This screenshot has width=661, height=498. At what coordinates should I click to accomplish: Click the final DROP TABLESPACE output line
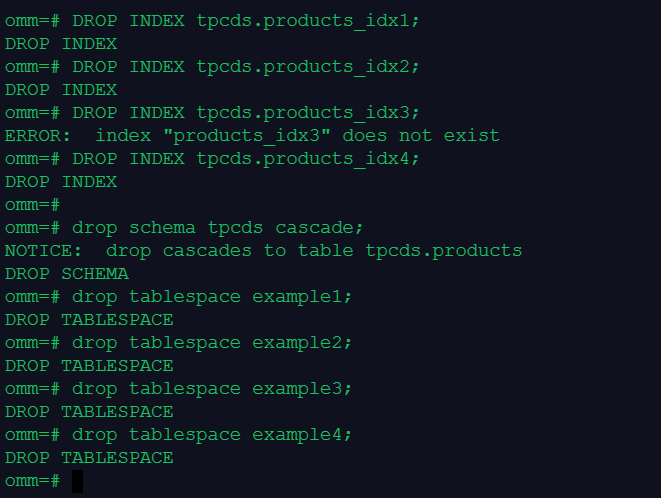pyautogui.click(x=89, y=457)
